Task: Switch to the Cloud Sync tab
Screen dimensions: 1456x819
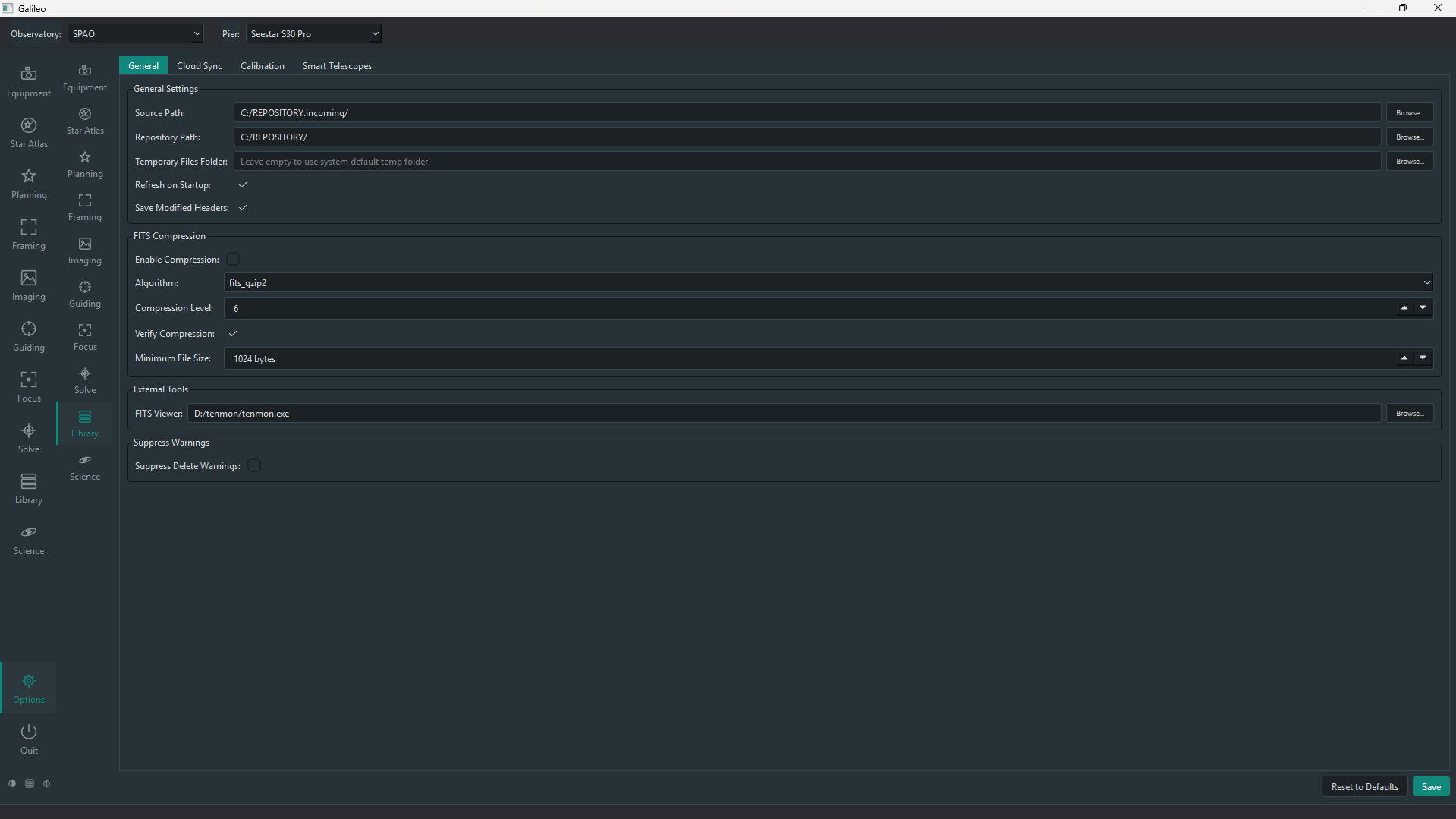Action: click(200, 66)
